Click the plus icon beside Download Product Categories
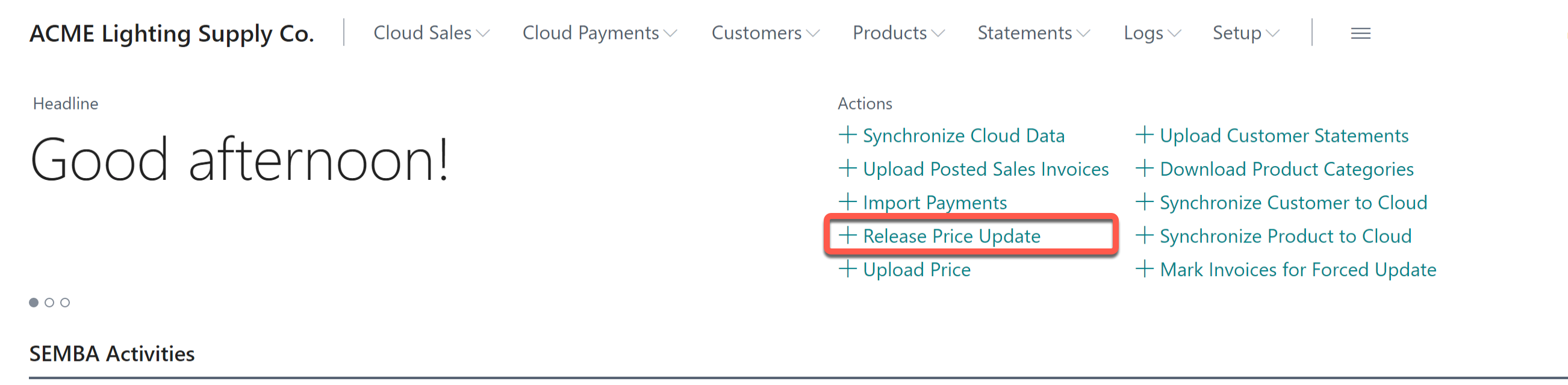 tap(1145, 169)
